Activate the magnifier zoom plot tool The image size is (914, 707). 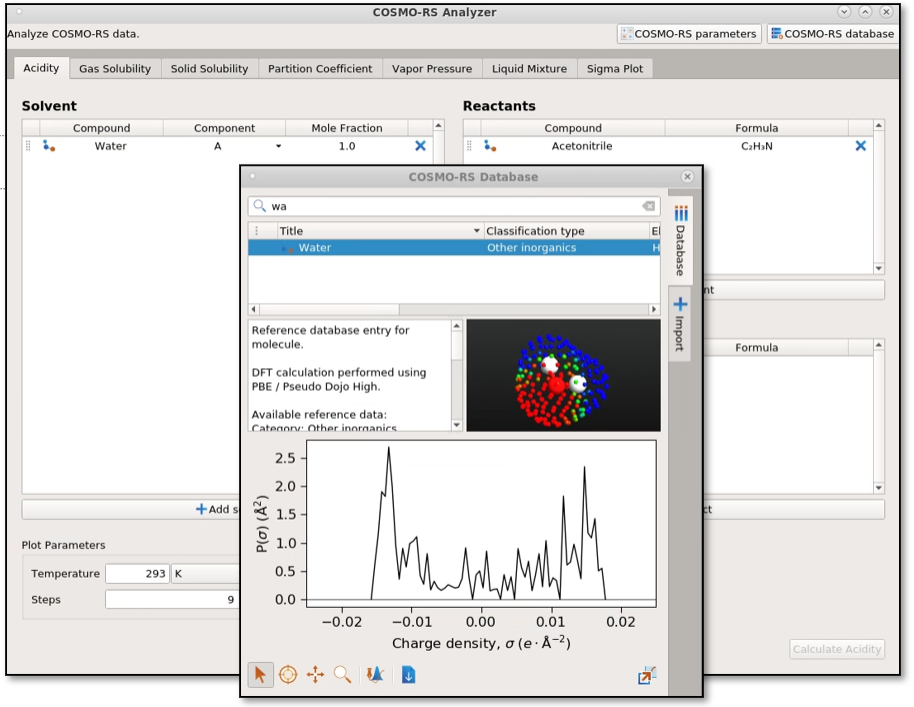[x=343, y=675]
